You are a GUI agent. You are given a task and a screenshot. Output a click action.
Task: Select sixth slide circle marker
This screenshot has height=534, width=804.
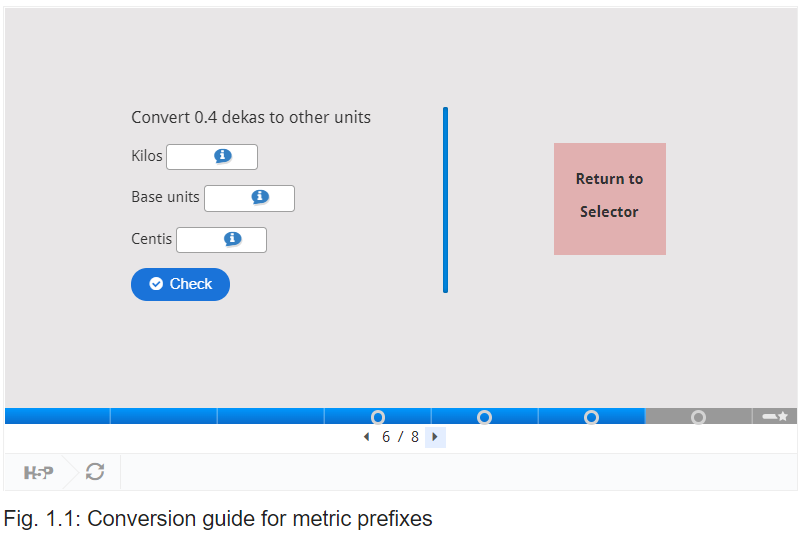[x=591, y=417]
